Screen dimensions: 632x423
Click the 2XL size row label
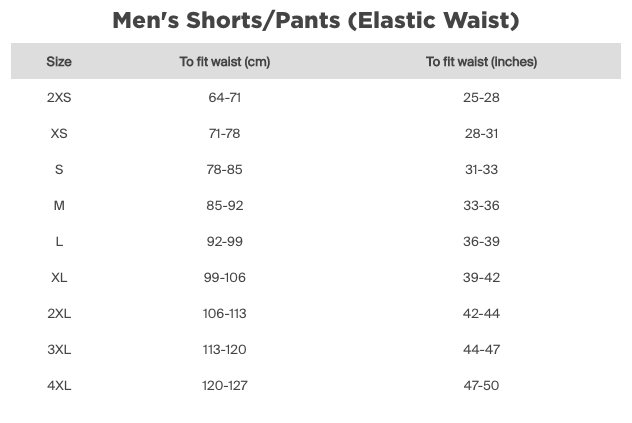[59, 314]
